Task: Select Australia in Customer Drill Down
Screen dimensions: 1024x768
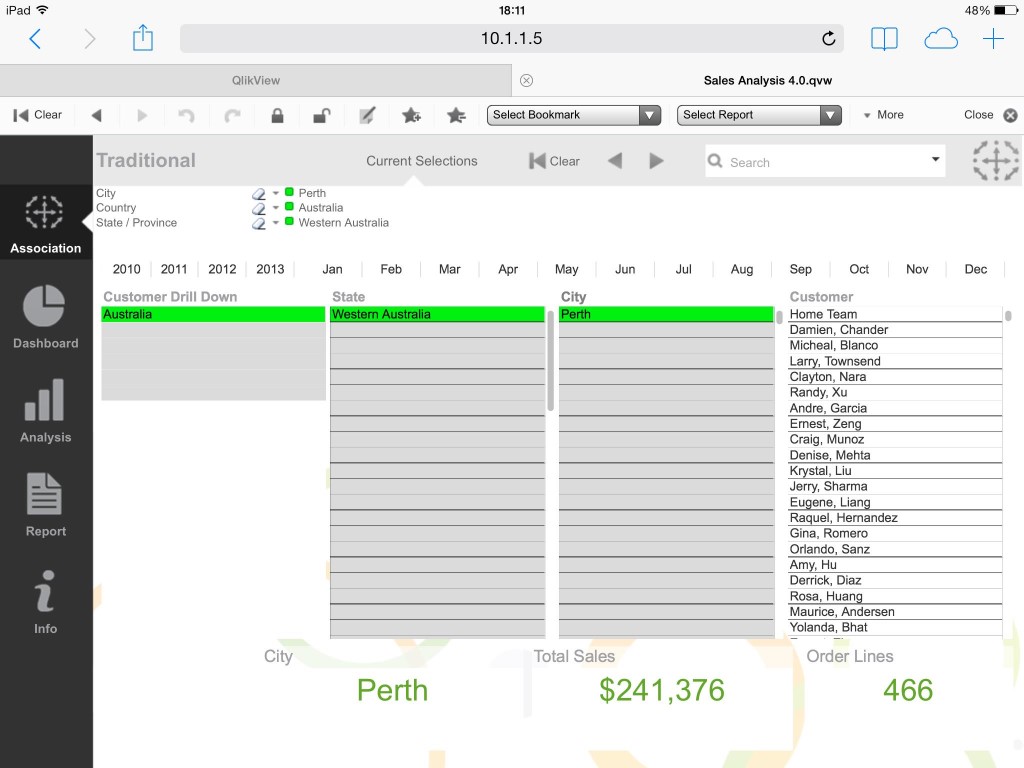Action: tap(213, 314)
